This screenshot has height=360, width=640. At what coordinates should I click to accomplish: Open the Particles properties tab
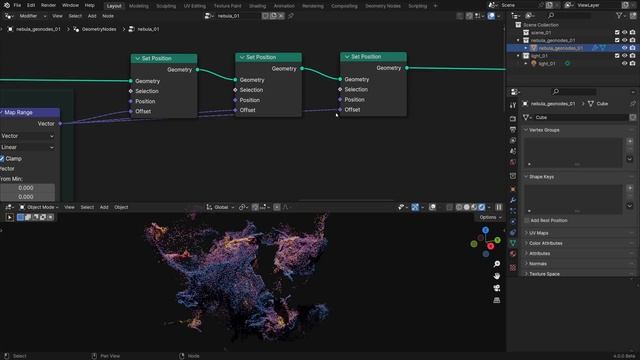coord(513,211)
